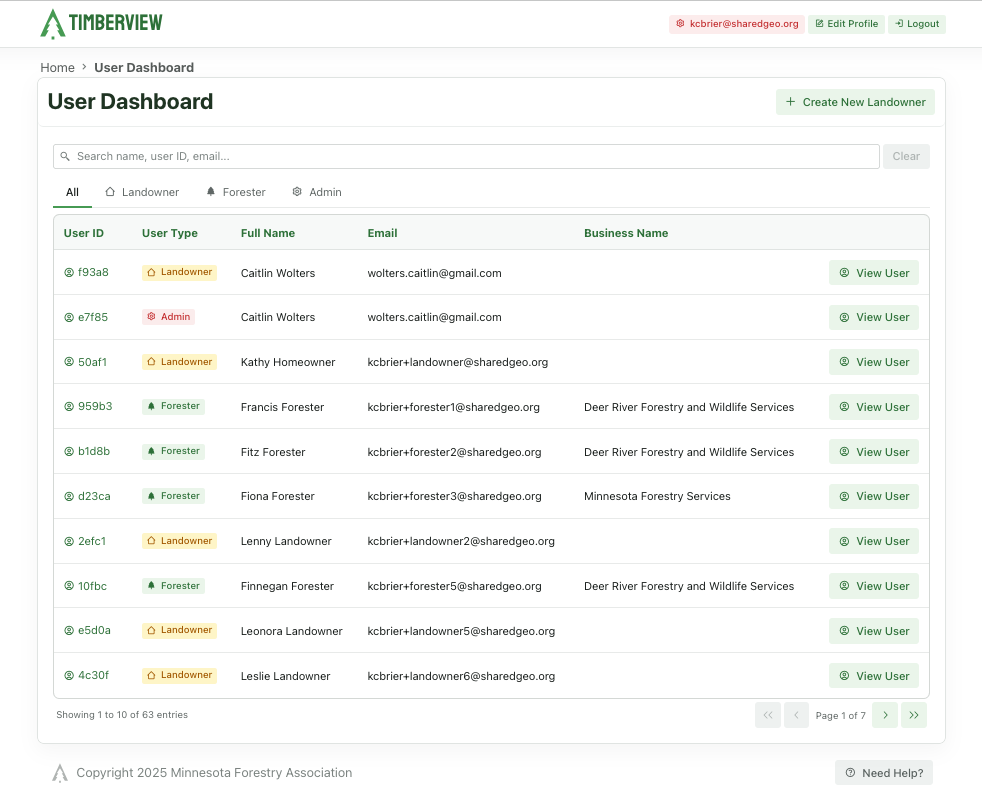The image size is (982, 801).
Task: Click user icon beside ID 10fbc
Action: (69, 586)
